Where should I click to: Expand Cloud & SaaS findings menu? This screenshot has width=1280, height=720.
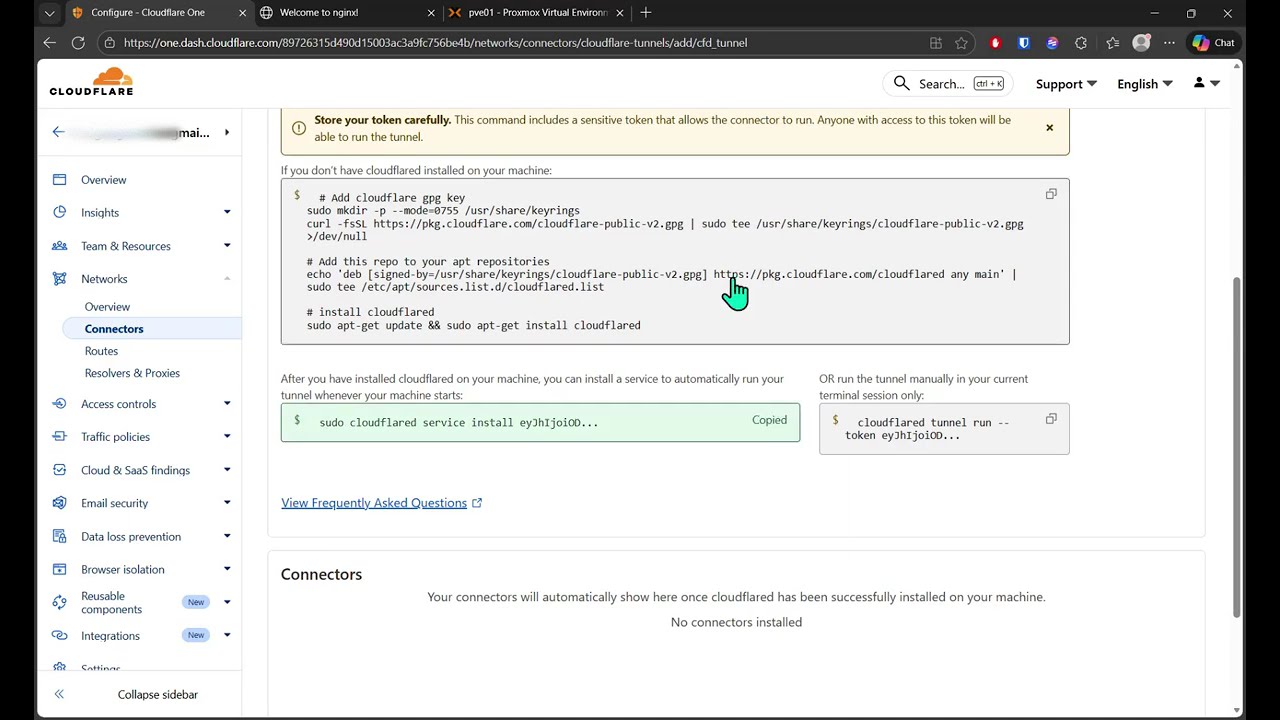click(x=227, y=470)
